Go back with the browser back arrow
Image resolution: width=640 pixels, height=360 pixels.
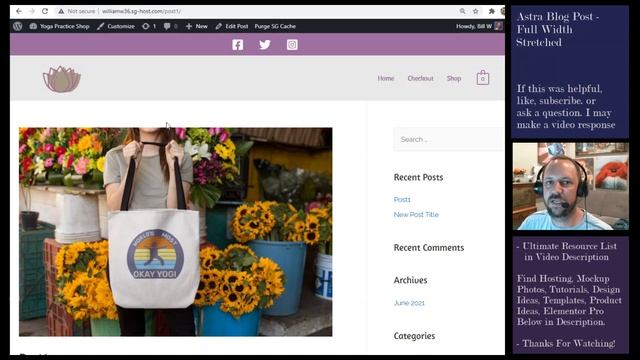(19, 11)
